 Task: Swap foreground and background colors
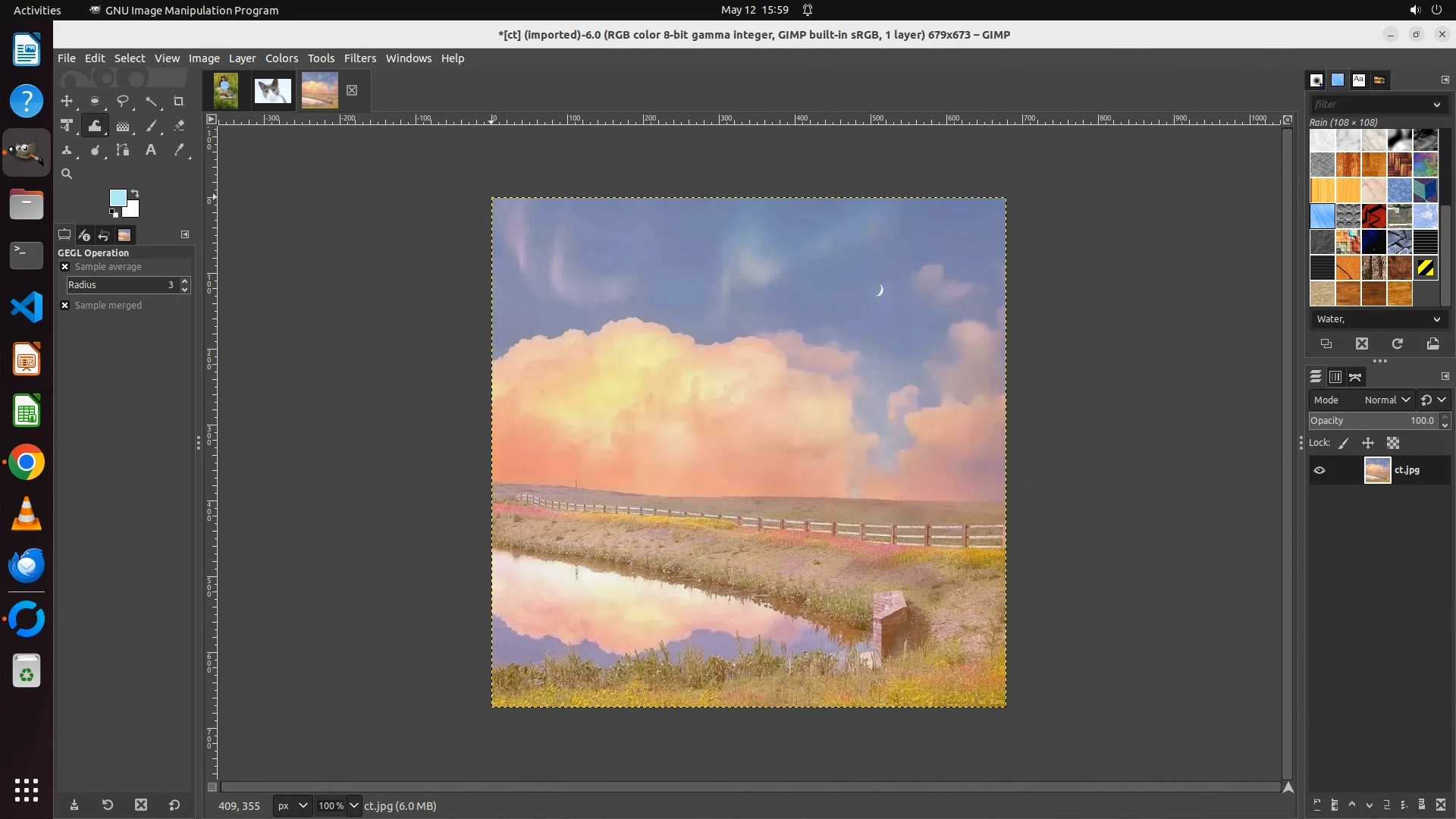[135, 193]
